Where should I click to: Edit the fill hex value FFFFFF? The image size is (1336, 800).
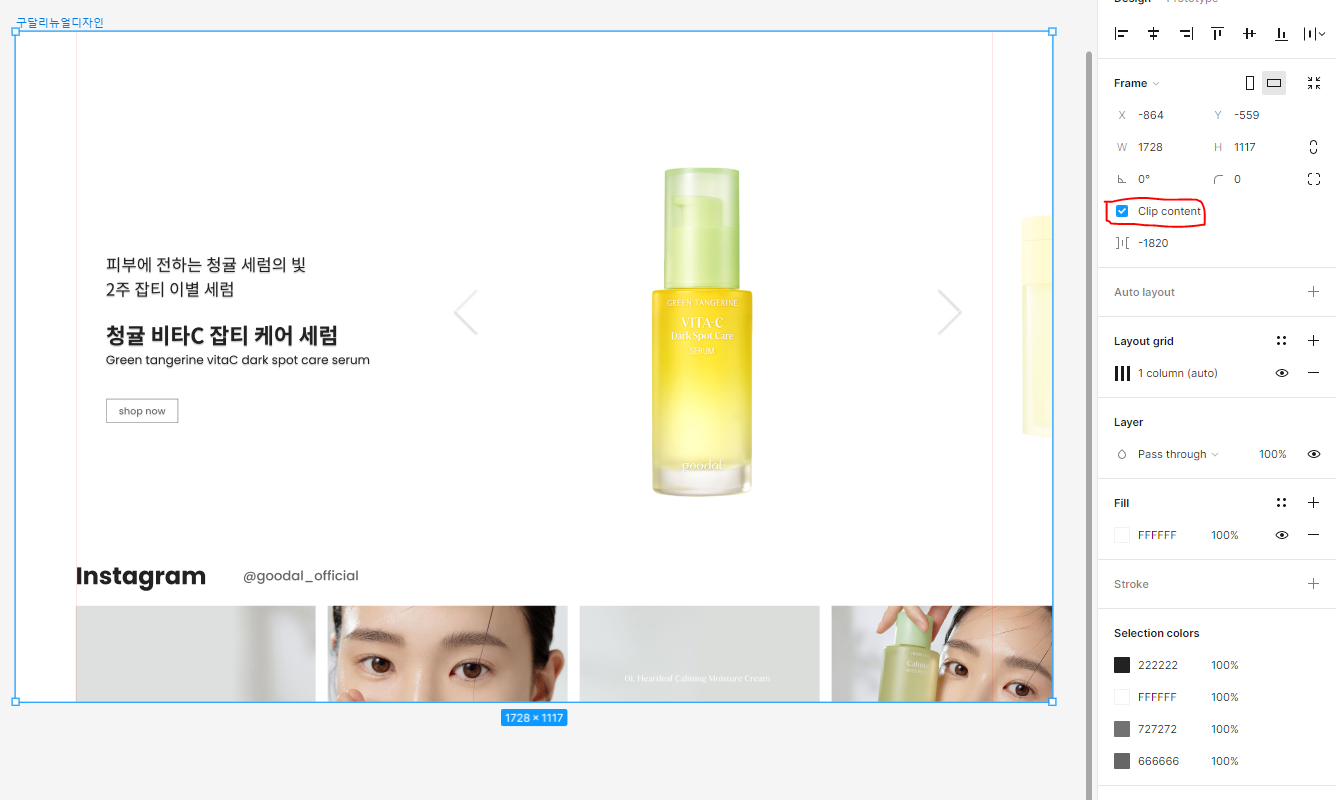(1157, 535)
